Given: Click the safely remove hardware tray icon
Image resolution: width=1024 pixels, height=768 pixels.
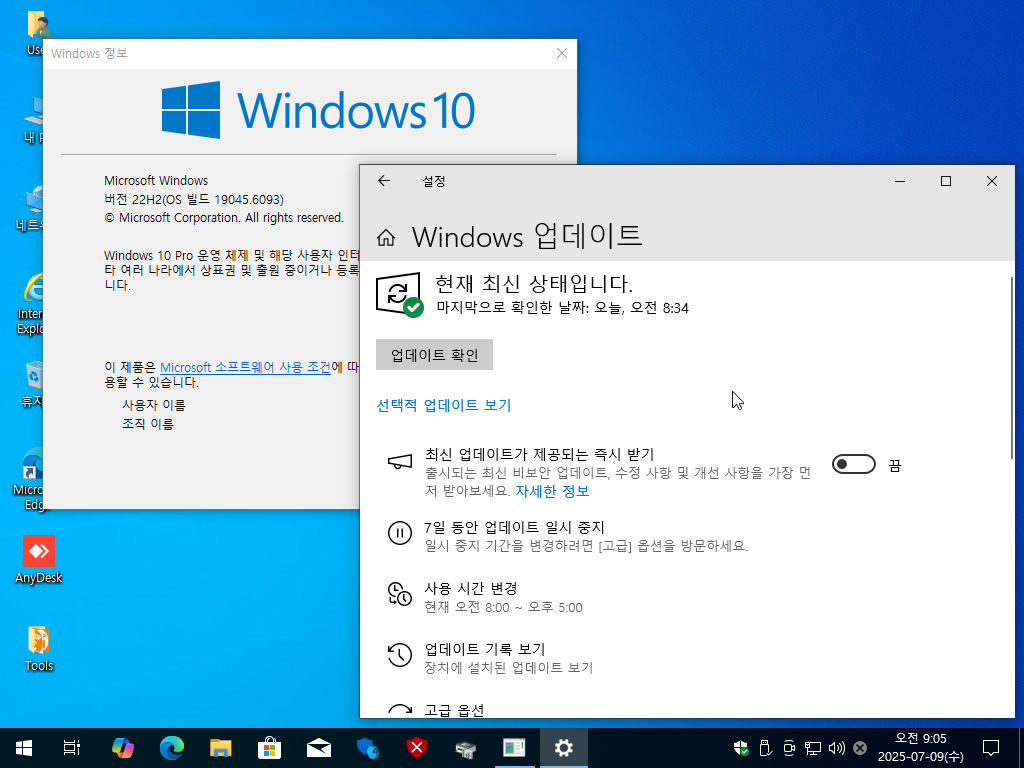Looking at the screenshot, I should pyautogui.click(x=765, y=748).
